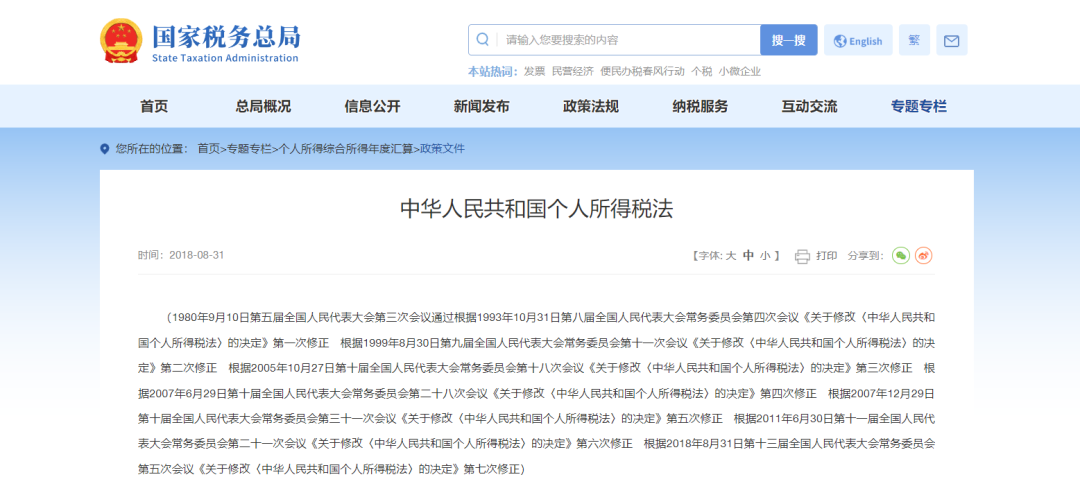This screenshot has width=1080, height=495.
Task: Open the 纳税服务 navigation menu
Action: point(700,107)
